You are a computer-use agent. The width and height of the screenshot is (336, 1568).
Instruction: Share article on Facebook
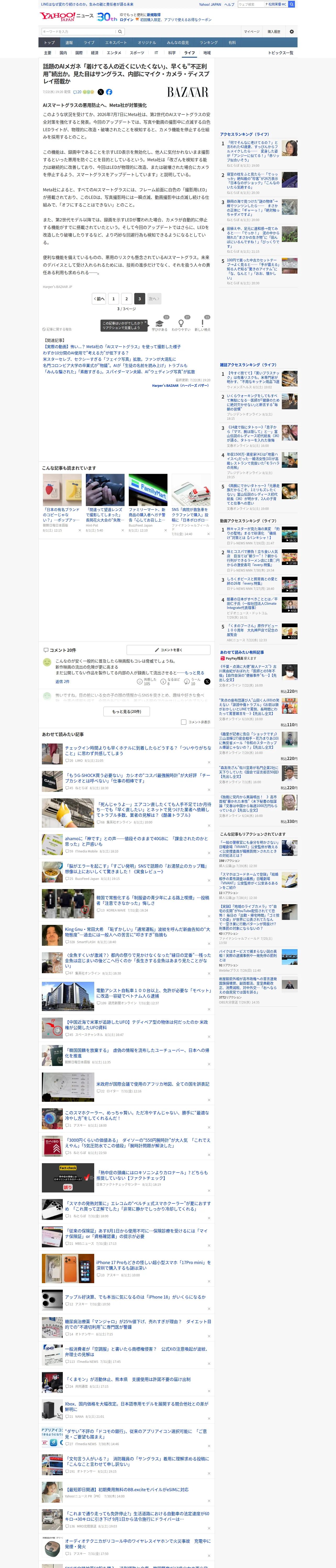point(109,92)
